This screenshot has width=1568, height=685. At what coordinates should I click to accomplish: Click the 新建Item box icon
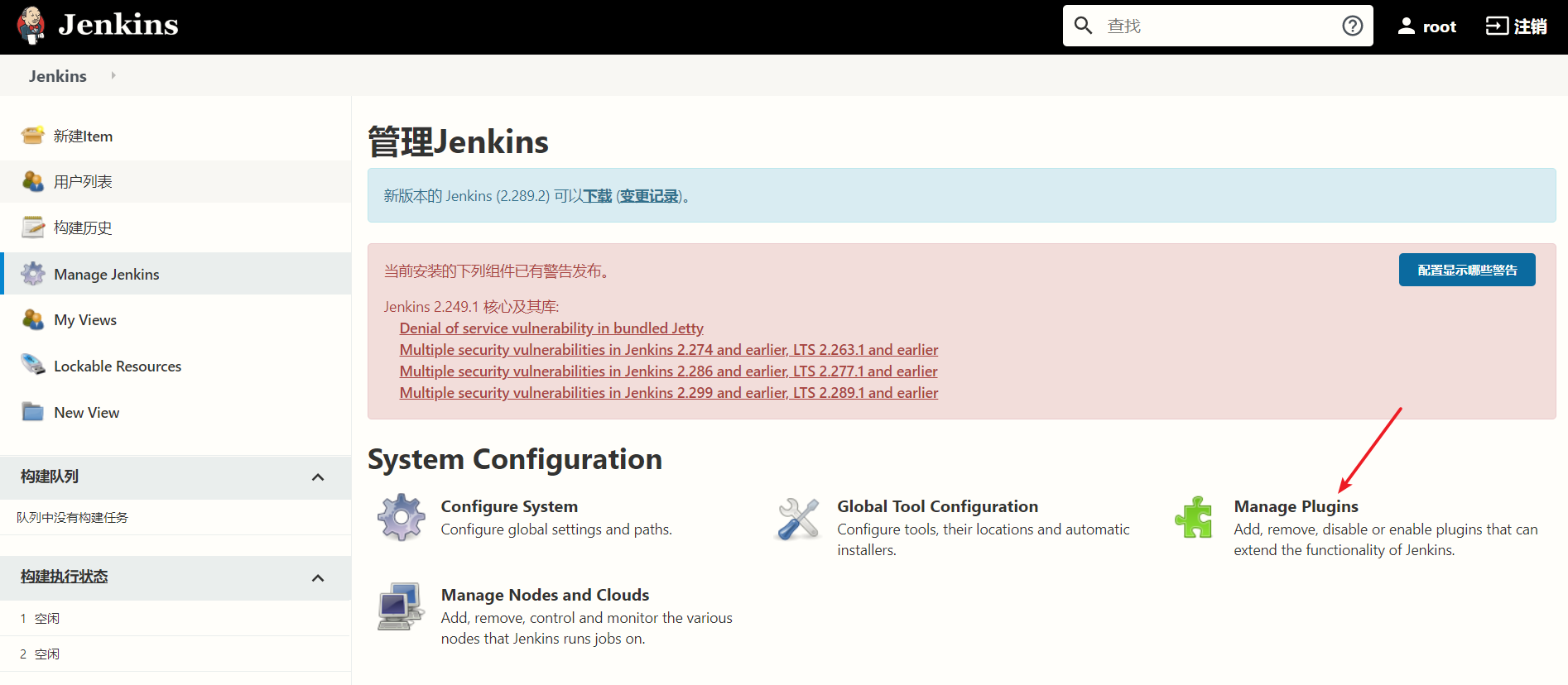coord(33,136)
